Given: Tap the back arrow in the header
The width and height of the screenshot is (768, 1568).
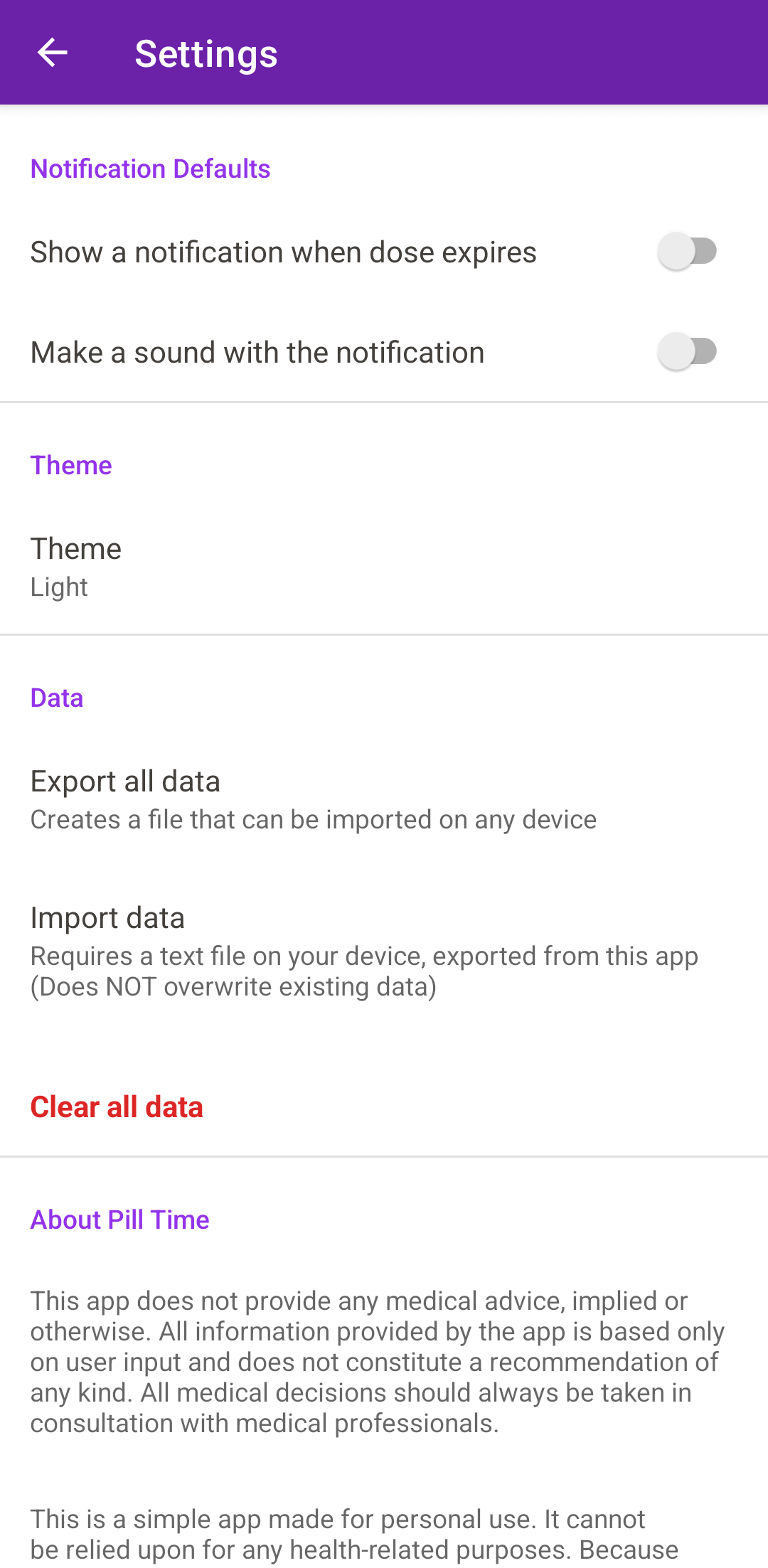Looking at the screenshot, I should pyautogui.click(x=52, y=53).
